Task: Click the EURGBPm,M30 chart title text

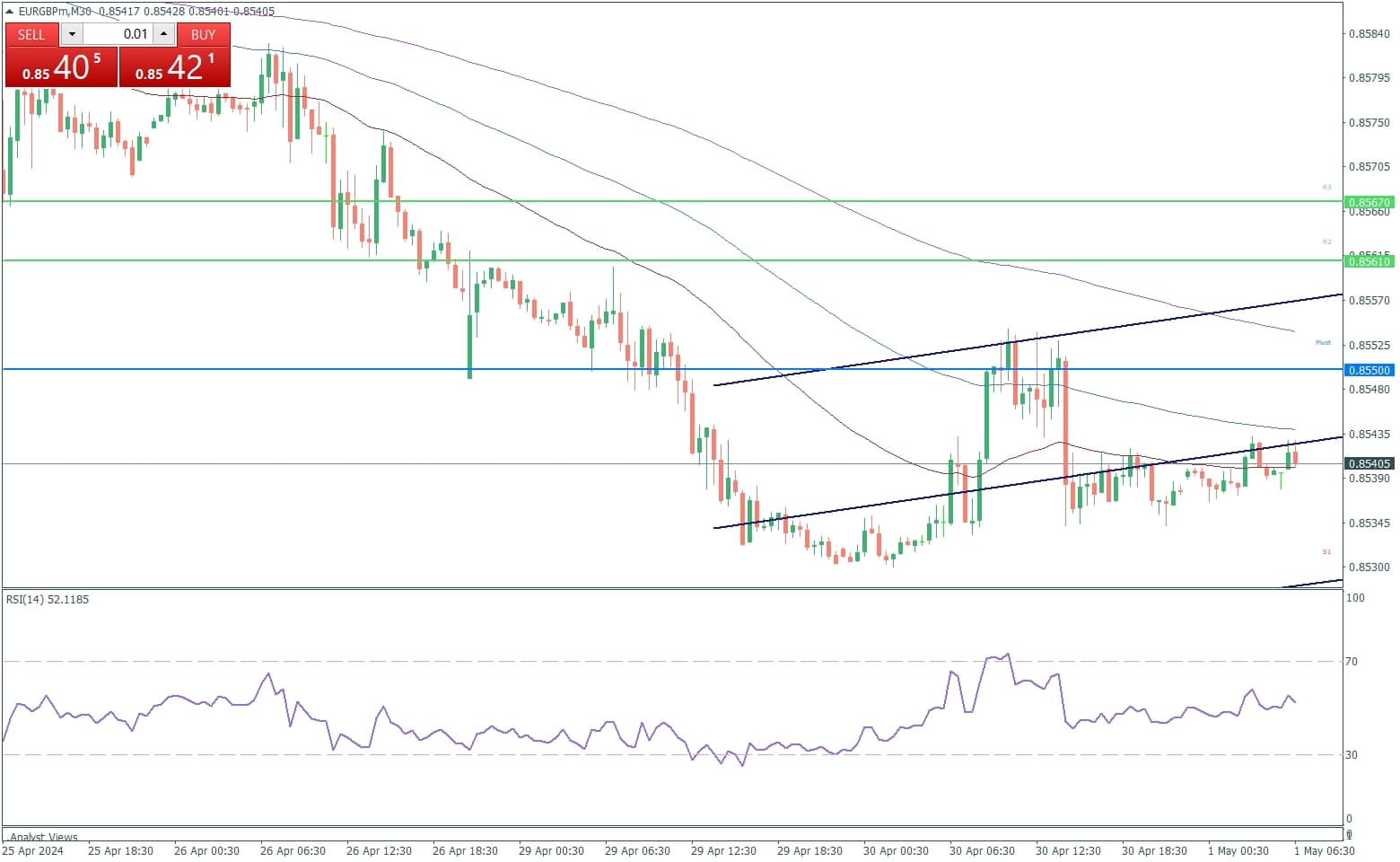Action: click(55, 12)
